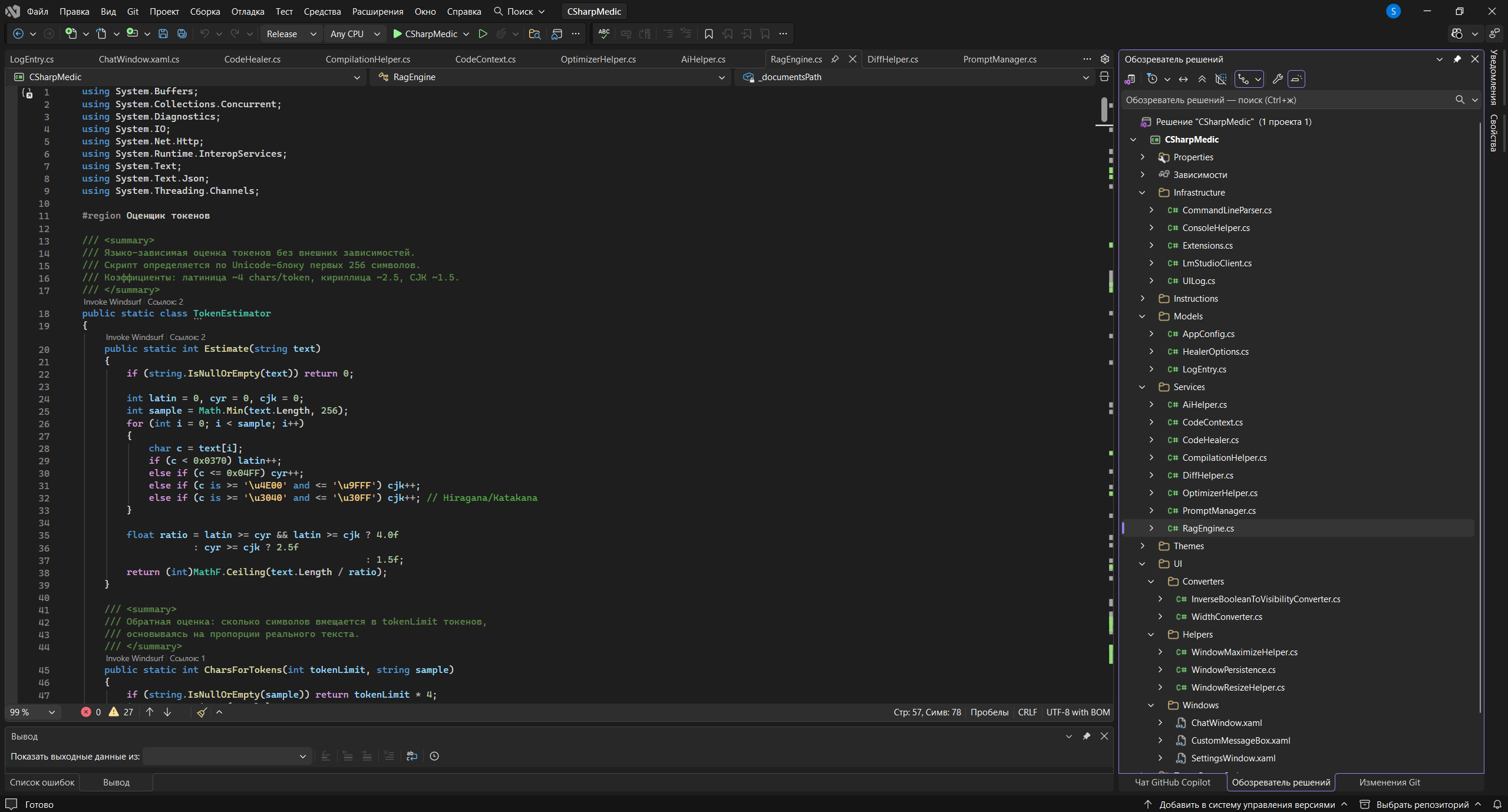
Task: Open the notifications bell in status bar
Action: tap(1497, 804)
